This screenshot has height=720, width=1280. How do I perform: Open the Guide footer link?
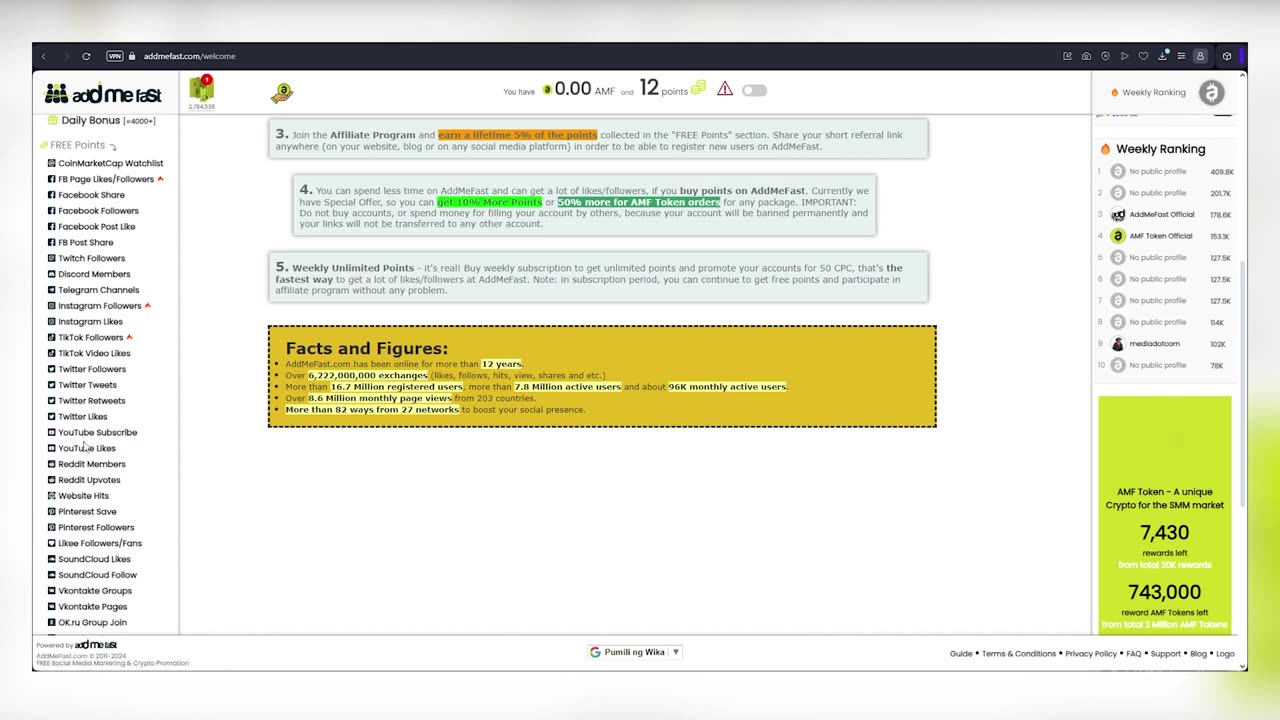tap(961, 654)
